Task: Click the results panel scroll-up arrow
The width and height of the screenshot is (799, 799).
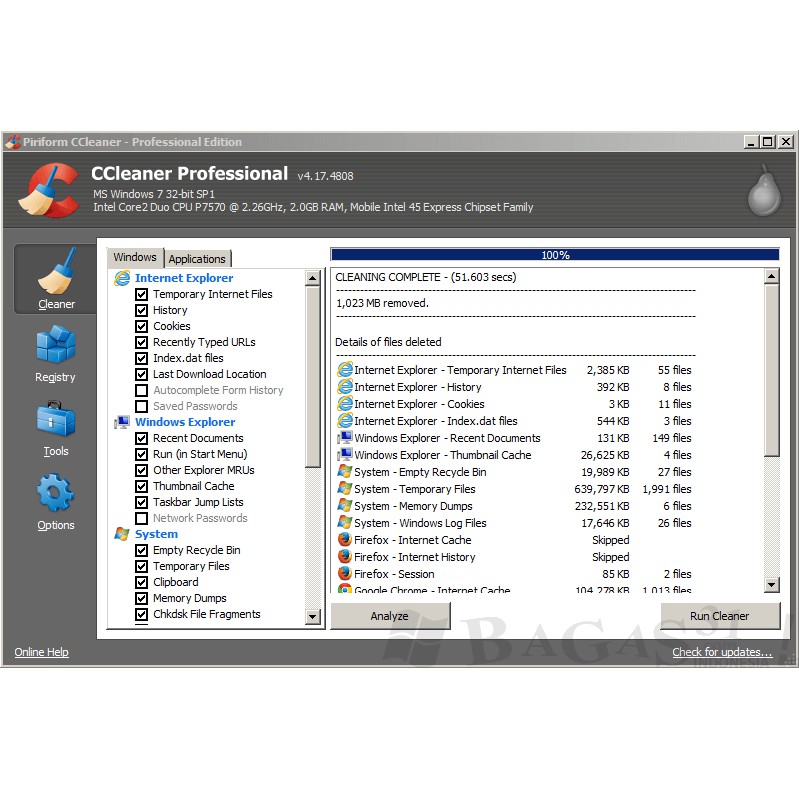Action: pyautogui.click(x=771, y=277)
